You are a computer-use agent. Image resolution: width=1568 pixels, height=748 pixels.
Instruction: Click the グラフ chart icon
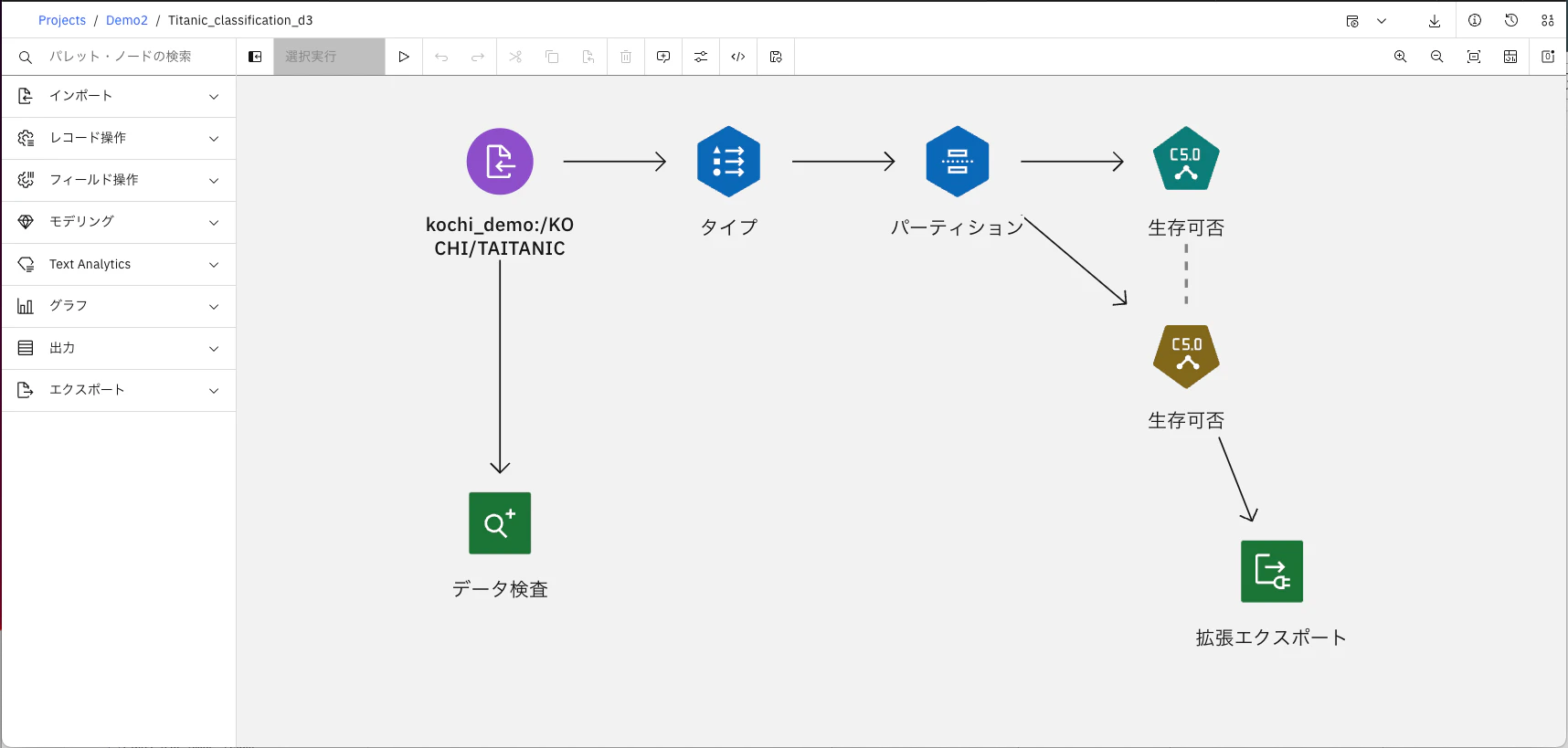tap(26, 306)
